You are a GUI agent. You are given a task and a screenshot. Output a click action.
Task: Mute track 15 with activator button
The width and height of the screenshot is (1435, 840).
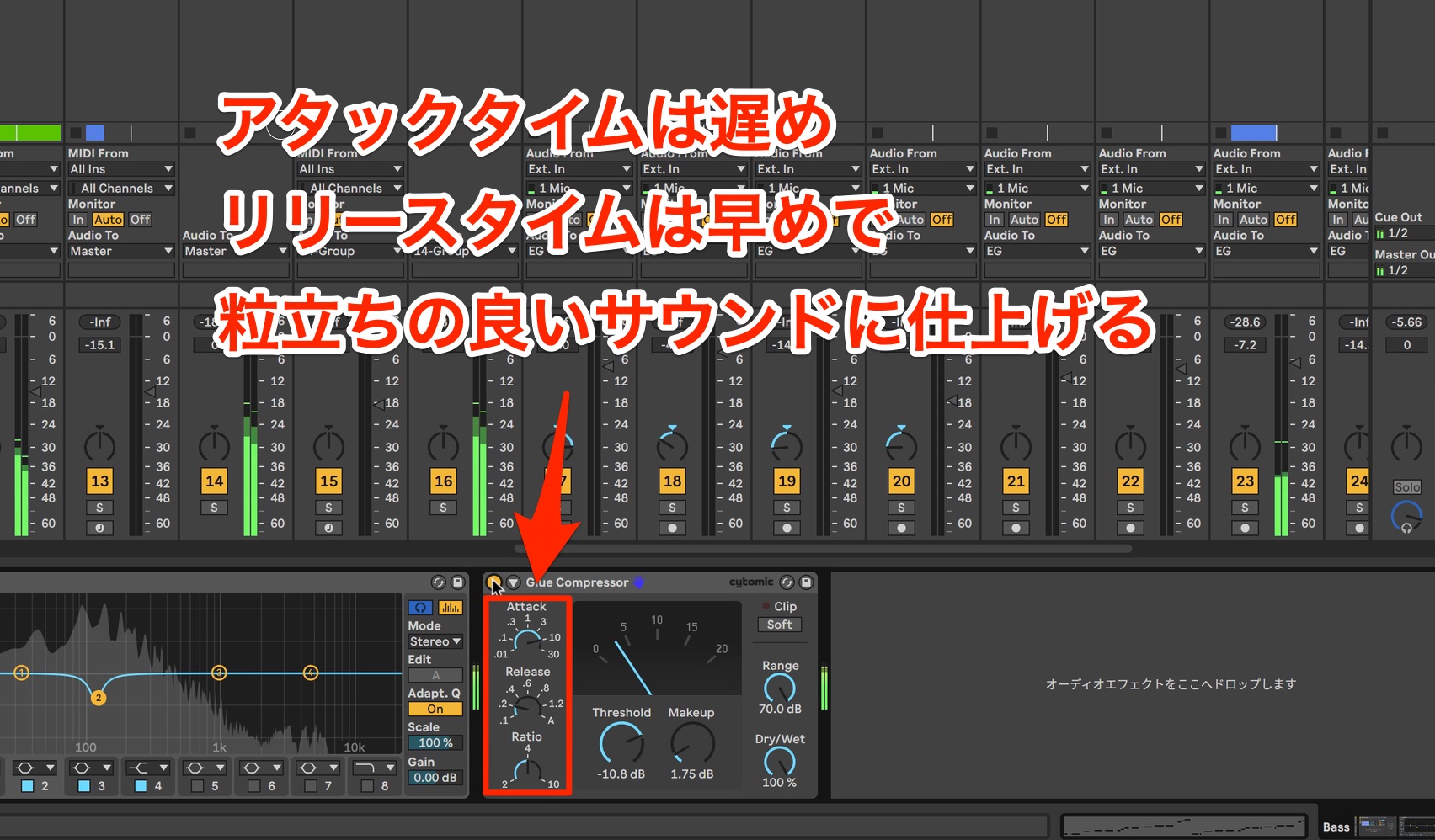(329, 481)
